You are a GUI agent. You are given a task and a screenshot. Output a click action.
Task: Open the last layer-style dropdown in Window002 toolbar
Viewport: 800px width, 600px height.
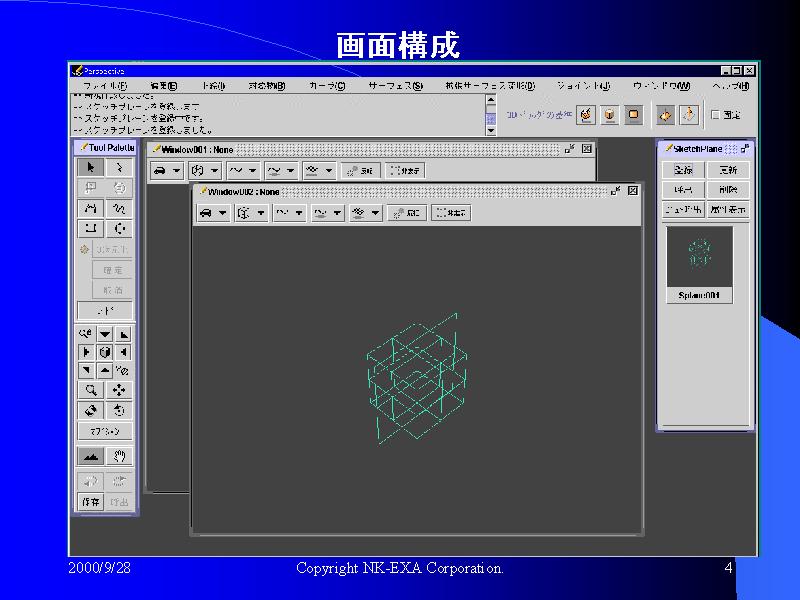pos(365,213)
